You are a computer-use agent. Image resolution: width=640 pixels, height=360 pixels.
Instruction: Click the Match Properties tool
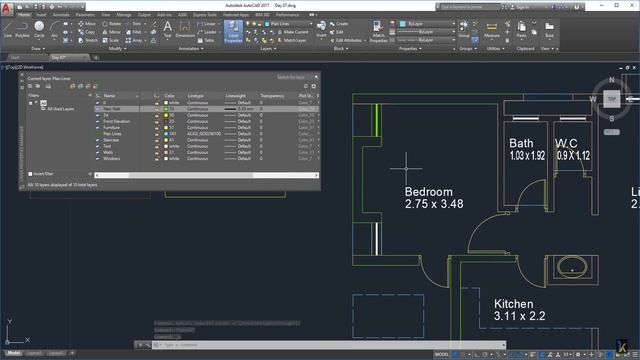[x=378, y=32]
